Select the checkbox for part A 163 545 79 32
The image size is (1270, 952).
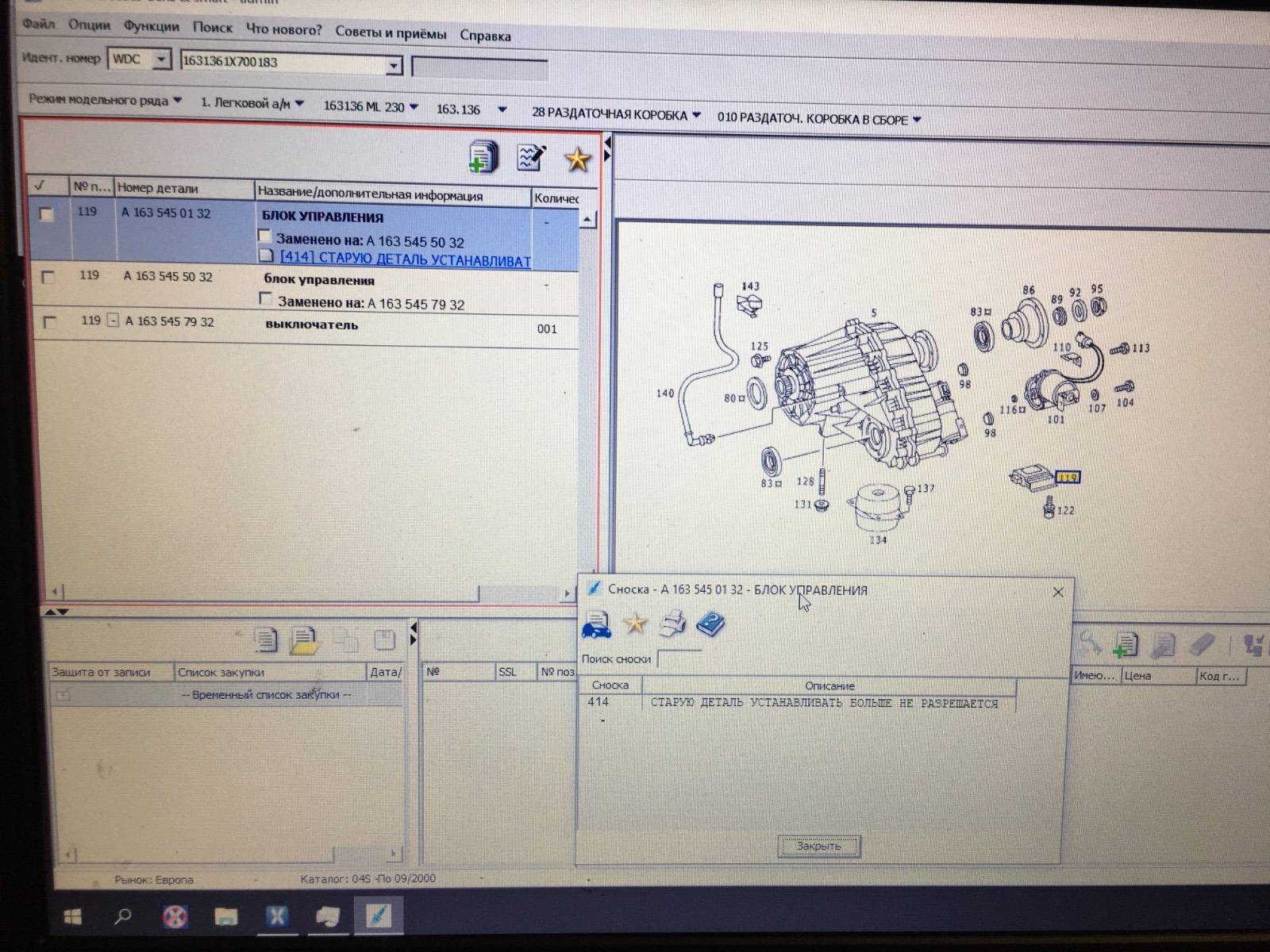pos(50,322)
